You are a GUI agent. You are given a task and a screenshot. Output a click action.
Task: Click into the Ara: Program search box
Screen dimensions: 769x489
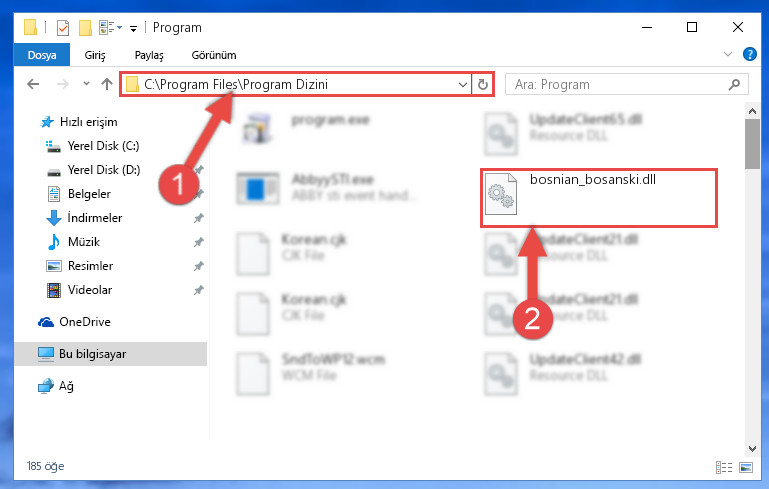(x=618, y=84)
